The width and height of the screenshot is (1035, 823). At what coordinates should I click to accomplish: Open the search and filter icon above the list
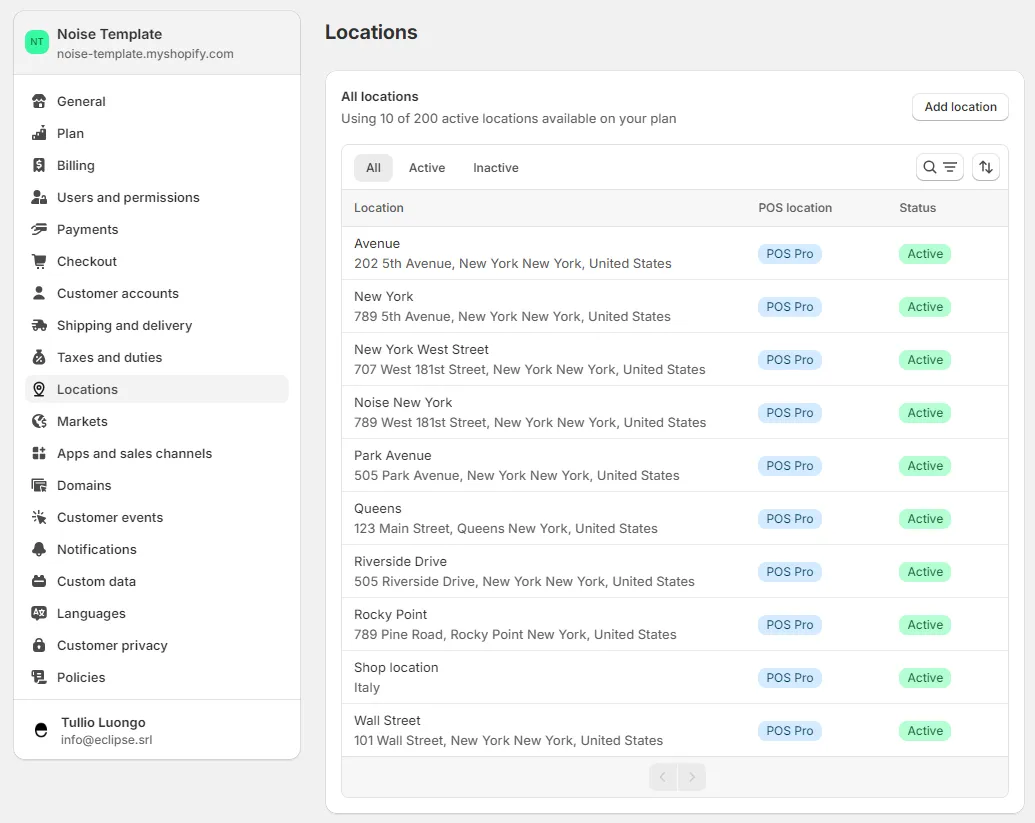coord(939,167)
